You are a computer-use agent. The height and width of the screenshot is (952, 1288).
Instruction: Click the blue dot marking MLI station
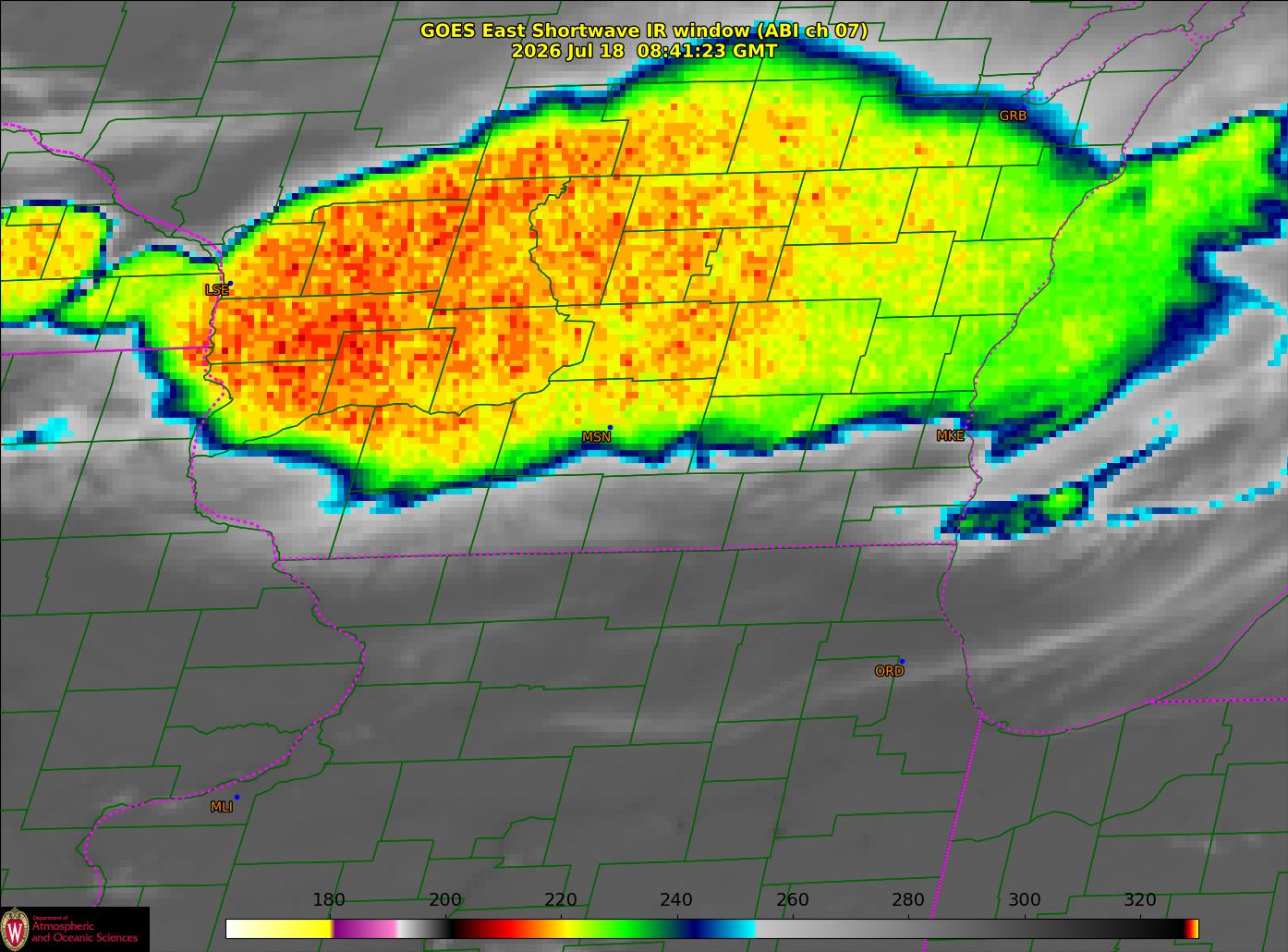(x=237, y=797)
